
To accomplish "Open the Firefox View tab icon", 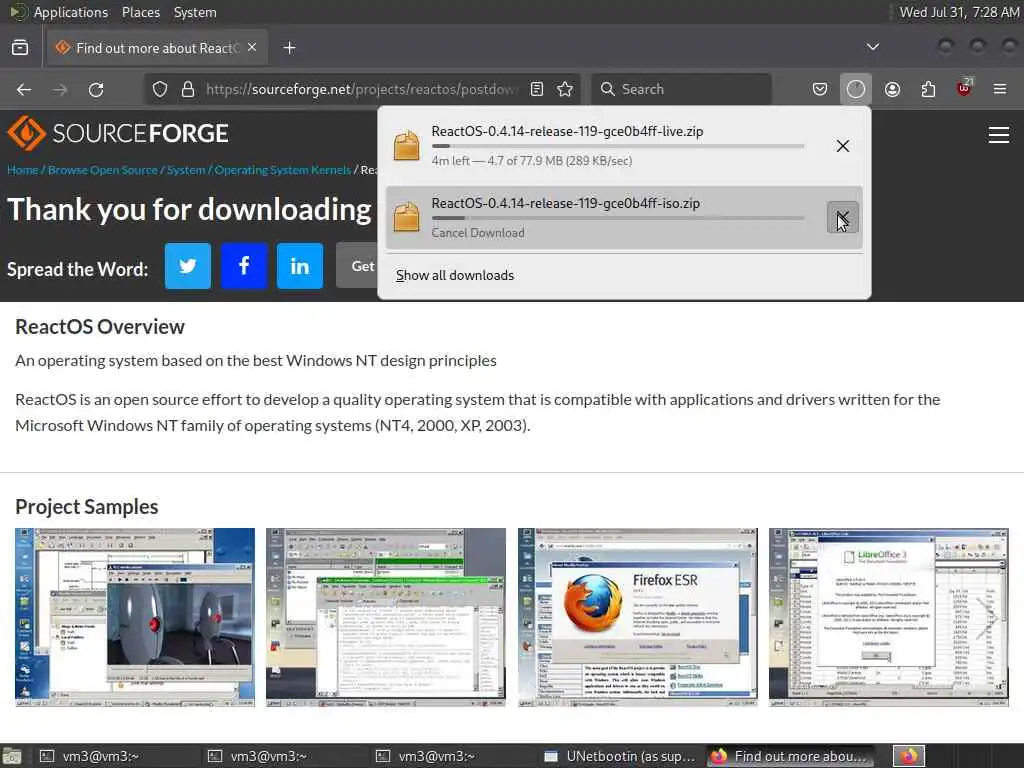I will click(20, 48).
